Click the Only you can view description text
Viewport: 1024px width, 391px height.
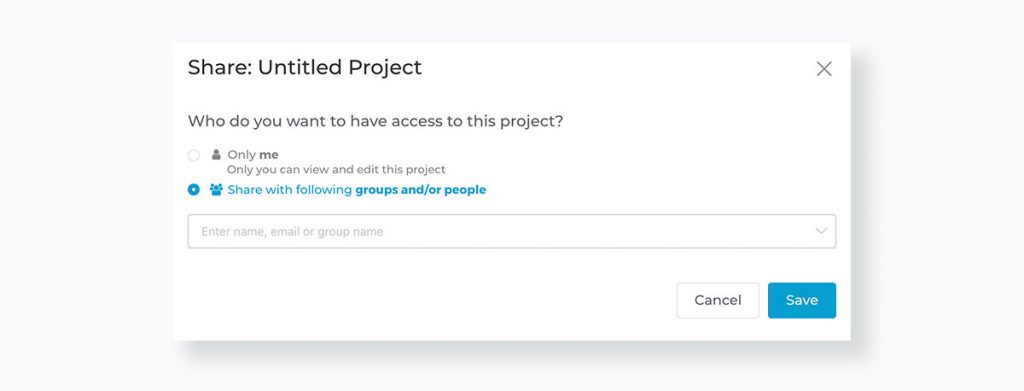(x=336, y=170)
